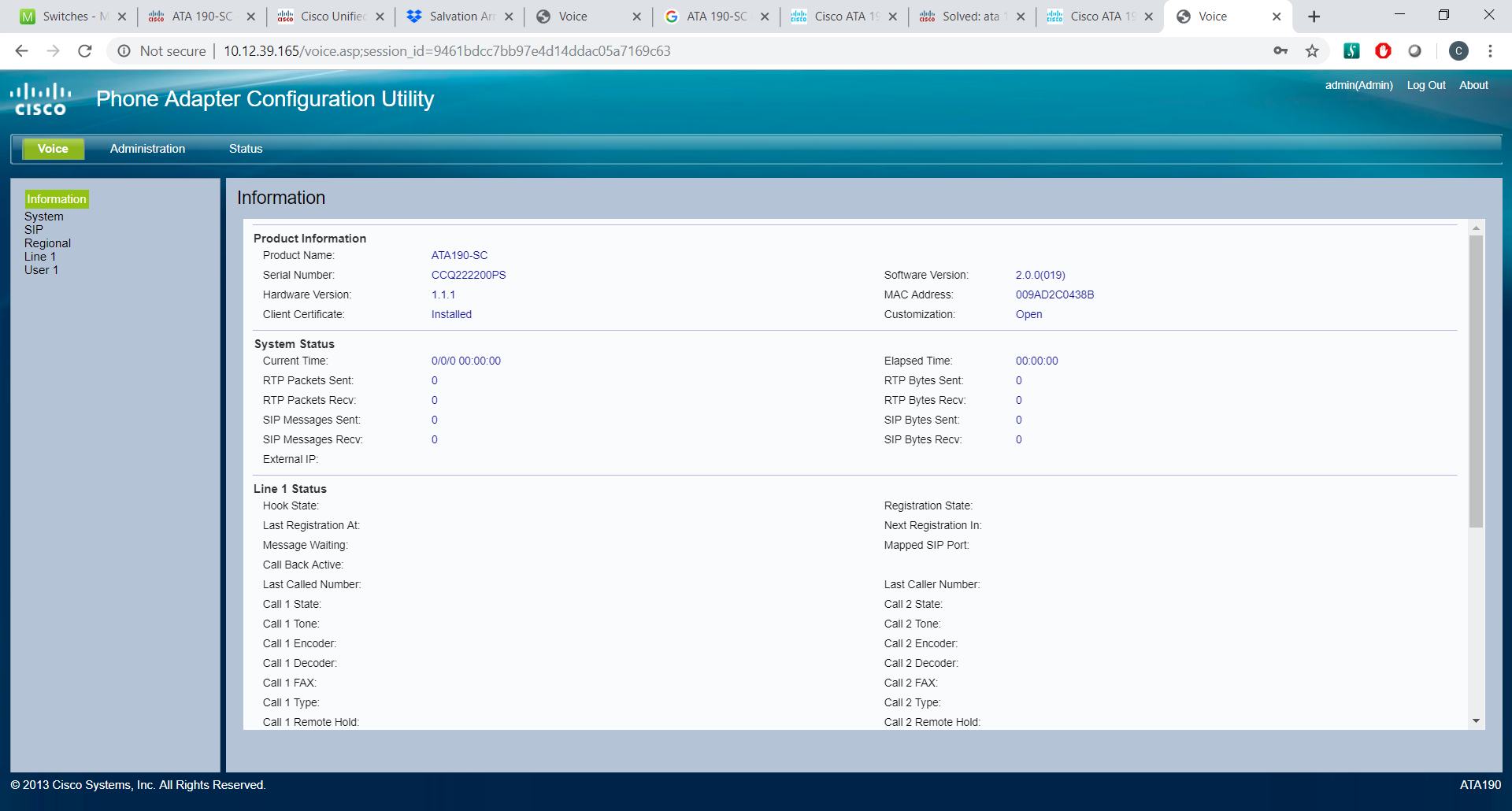
Task: Click the browser forward arrow
Action: pos(53,51)
